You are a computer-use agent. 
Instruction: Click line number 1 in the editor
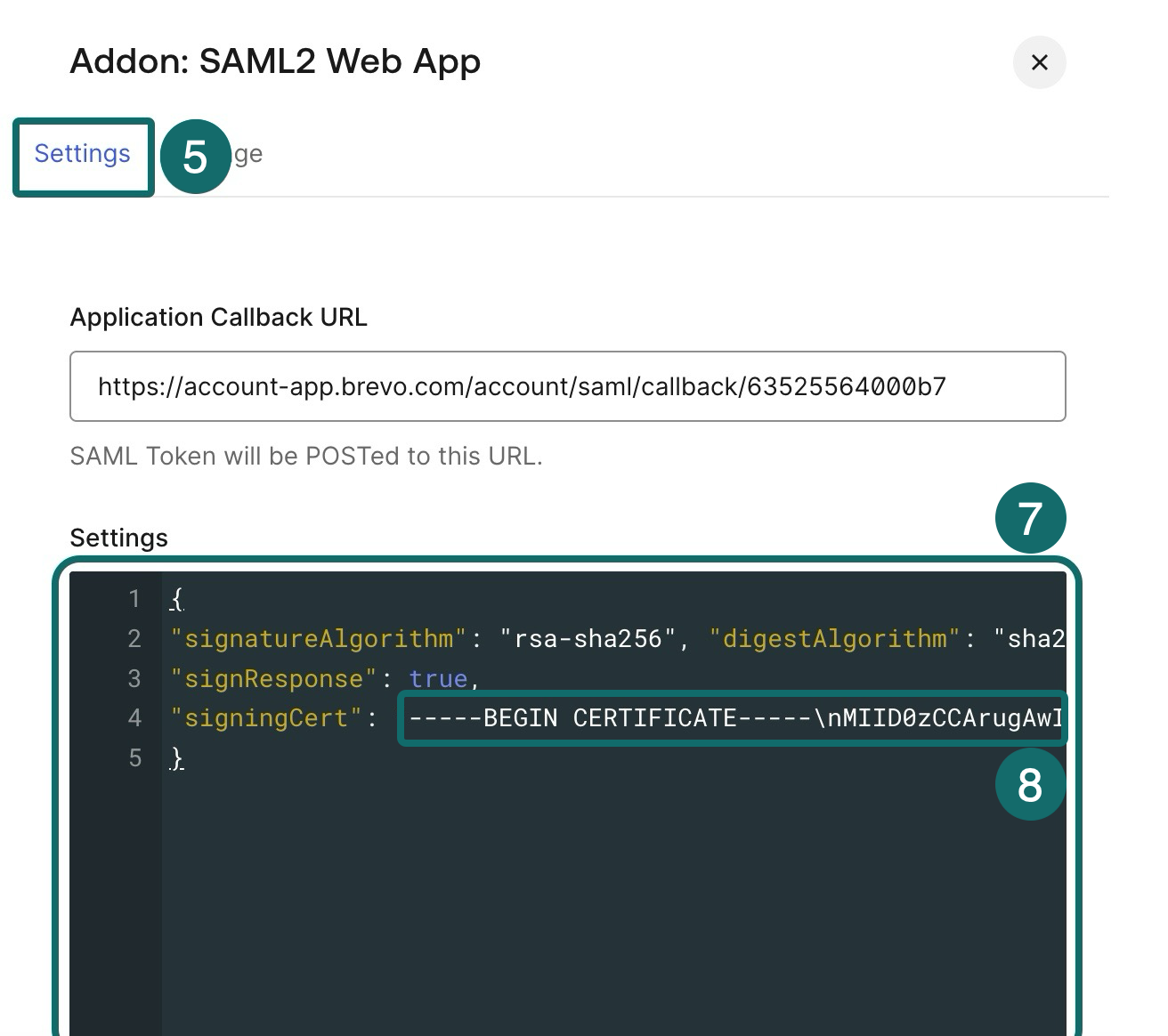point(134,599)
